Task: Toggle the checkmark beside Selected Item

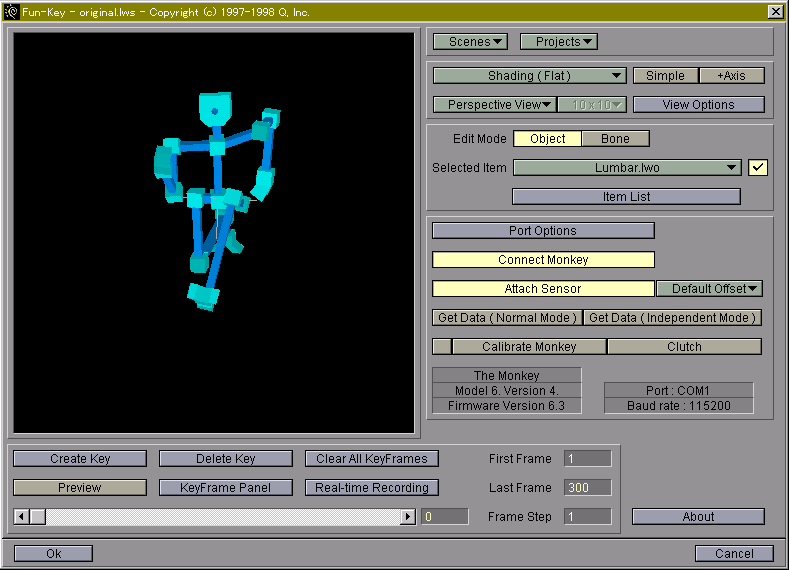Action: pyautogui.click(x=758, y=168)
